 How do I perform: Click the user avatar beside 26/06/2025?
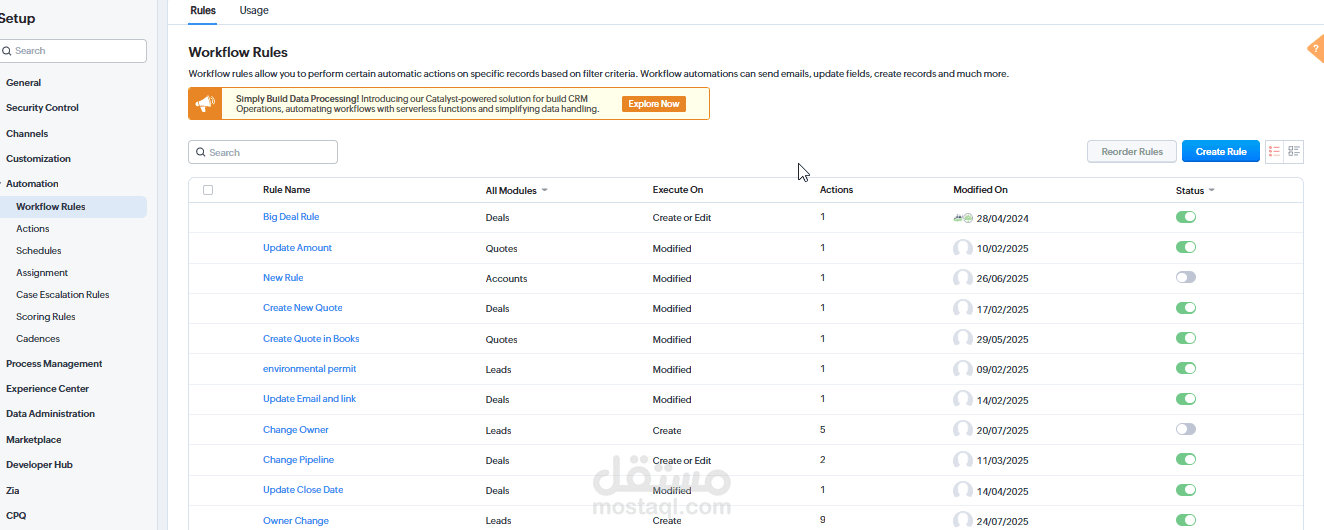[963, 278]
